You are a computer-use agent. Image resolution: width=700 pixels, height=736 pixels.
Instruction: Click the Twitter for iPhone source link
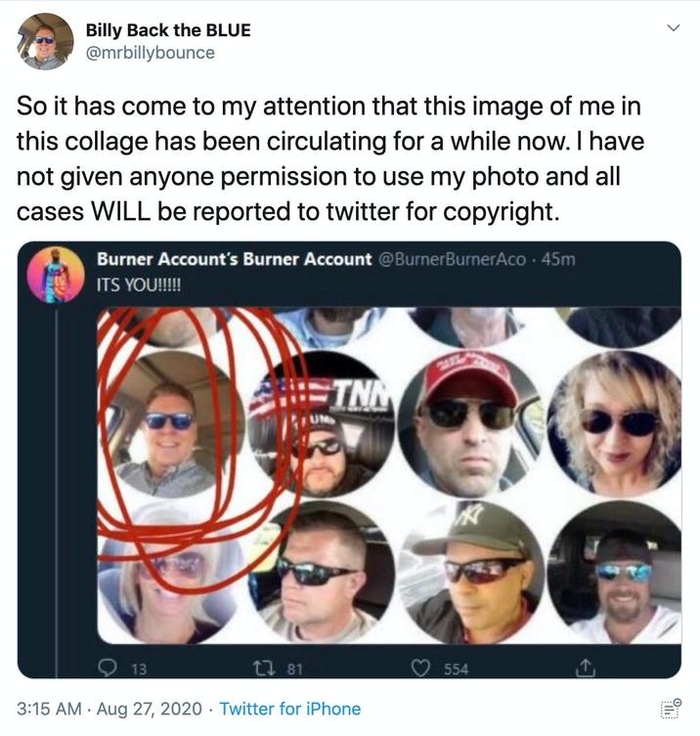[x=290, y=709]
